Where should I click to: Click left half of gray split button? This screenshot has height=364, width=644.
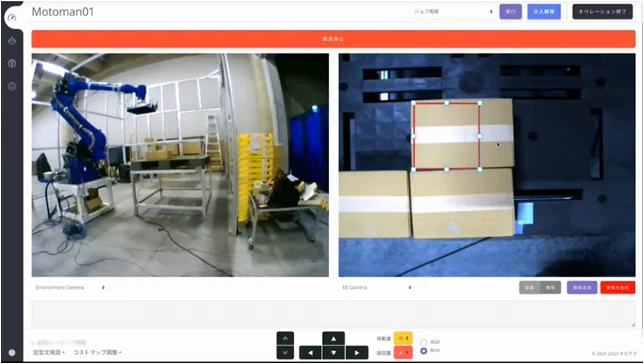coord(529,288)
